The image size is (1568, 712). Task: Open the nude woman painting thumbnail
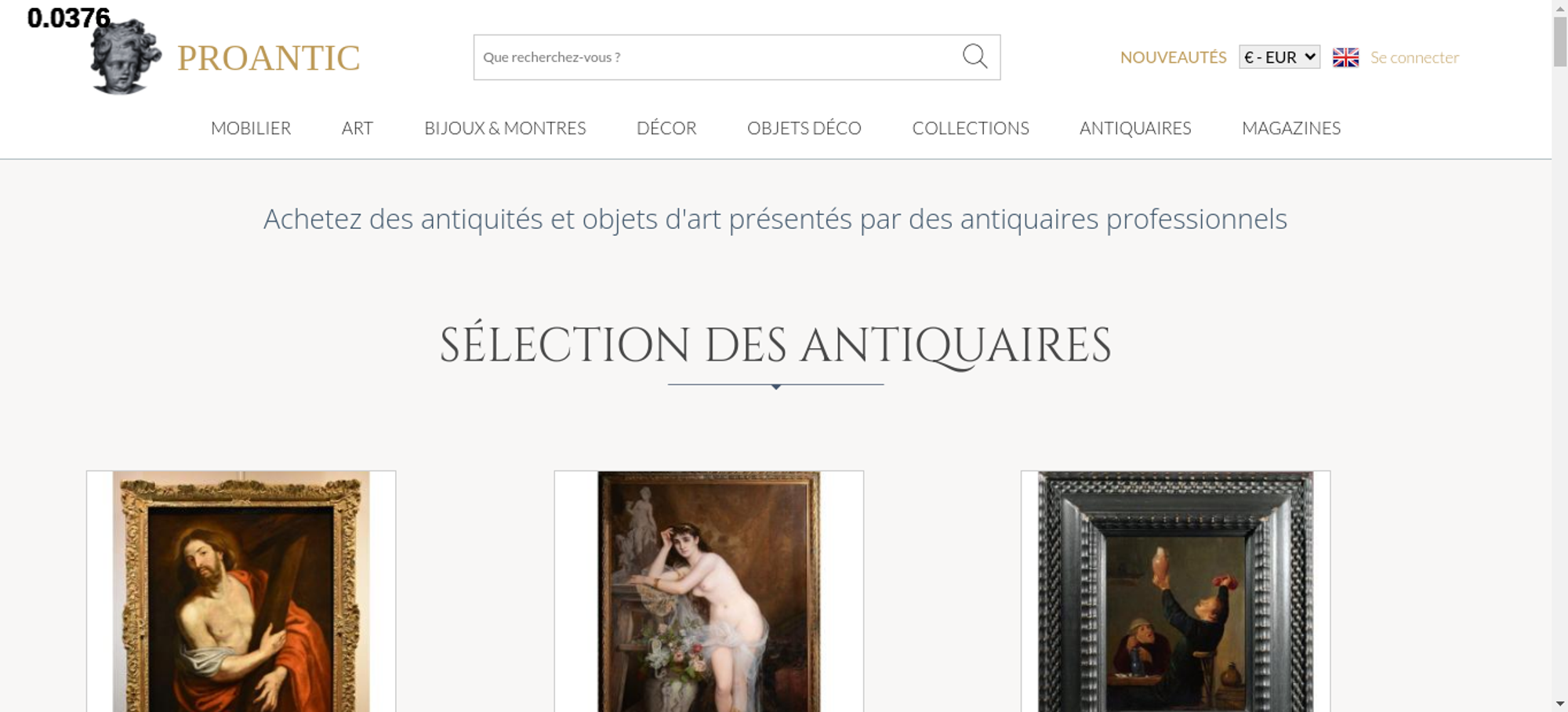tap(709, 591)
